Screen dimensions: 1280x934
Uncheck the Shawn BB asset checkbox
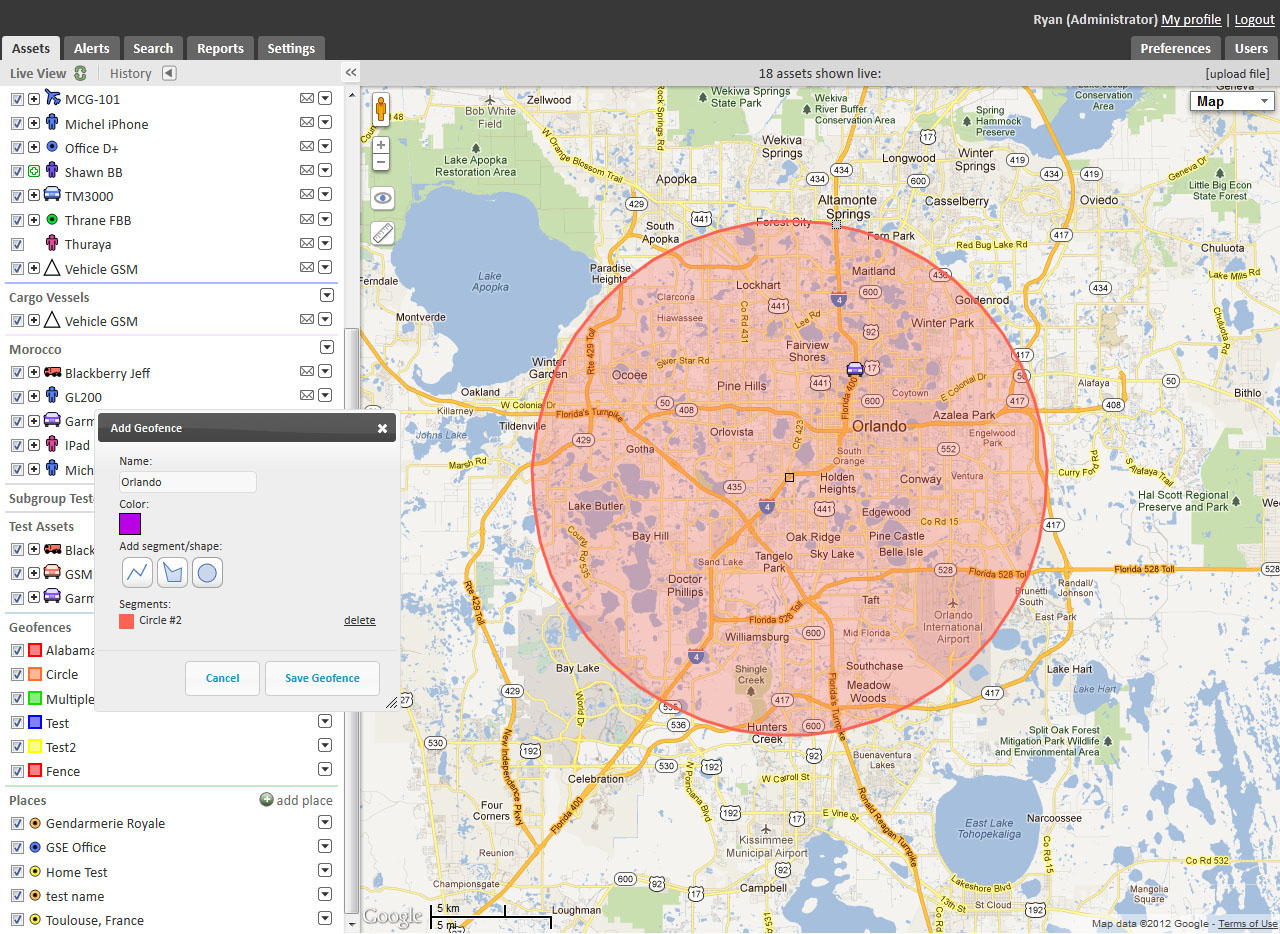[x=17, y=171]
